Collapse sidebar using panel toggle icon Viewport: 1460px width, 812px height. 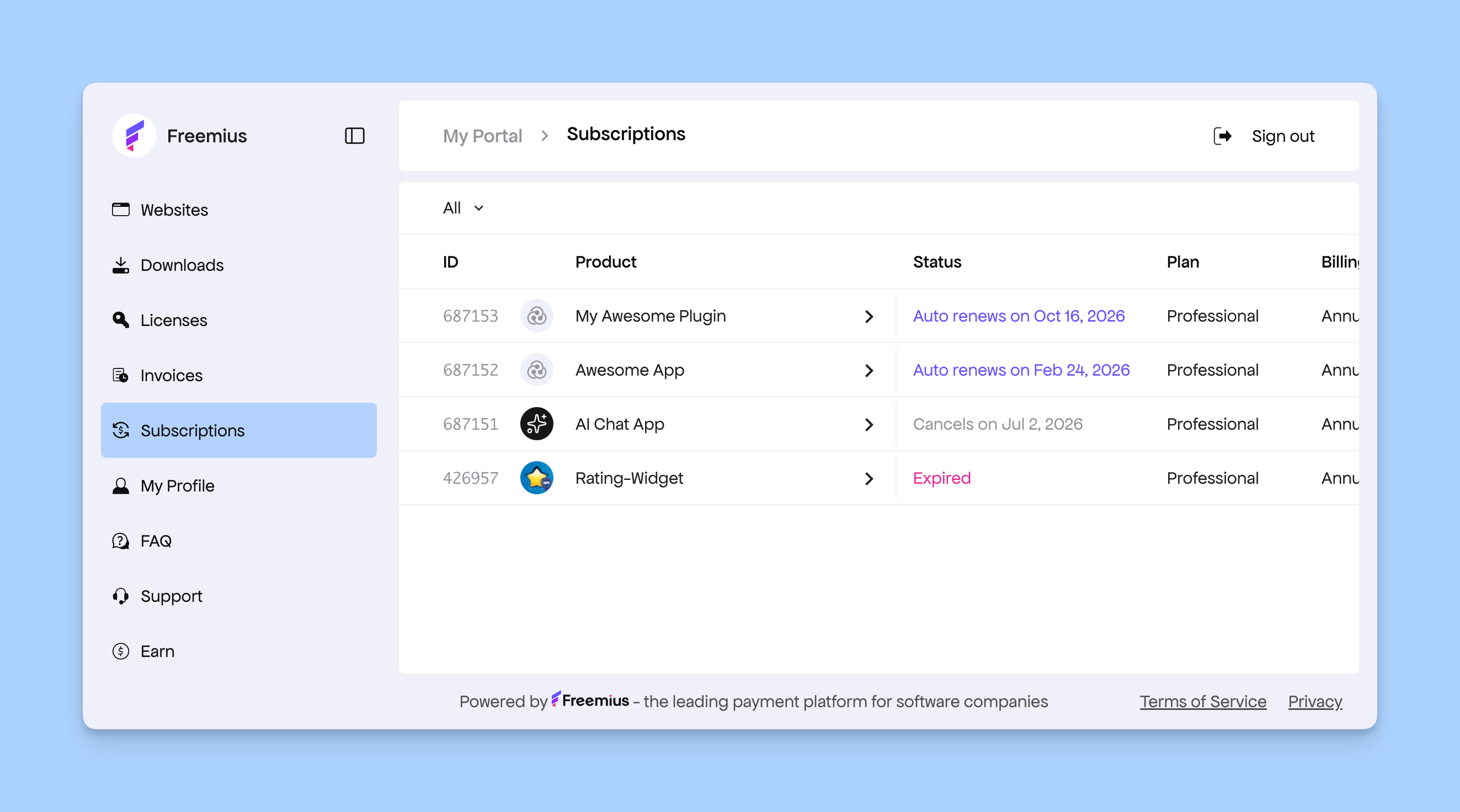tap(354, 136)
